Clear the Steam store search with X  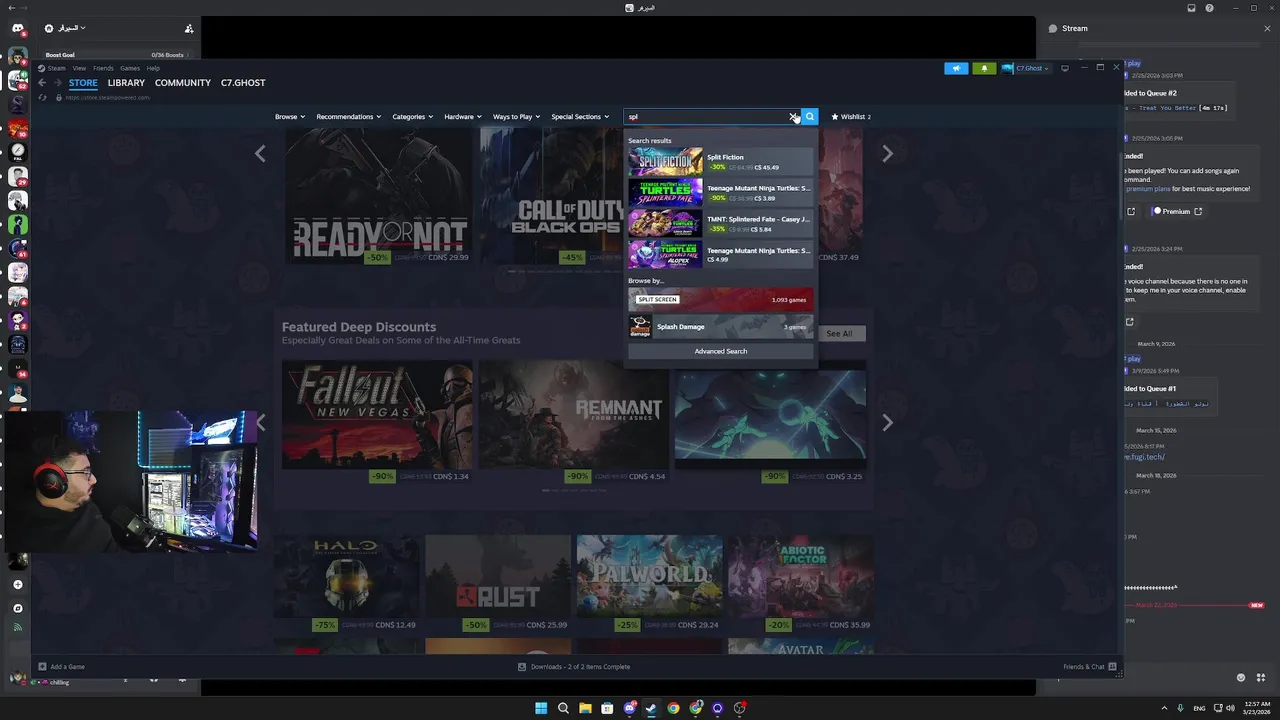(793, 117)
